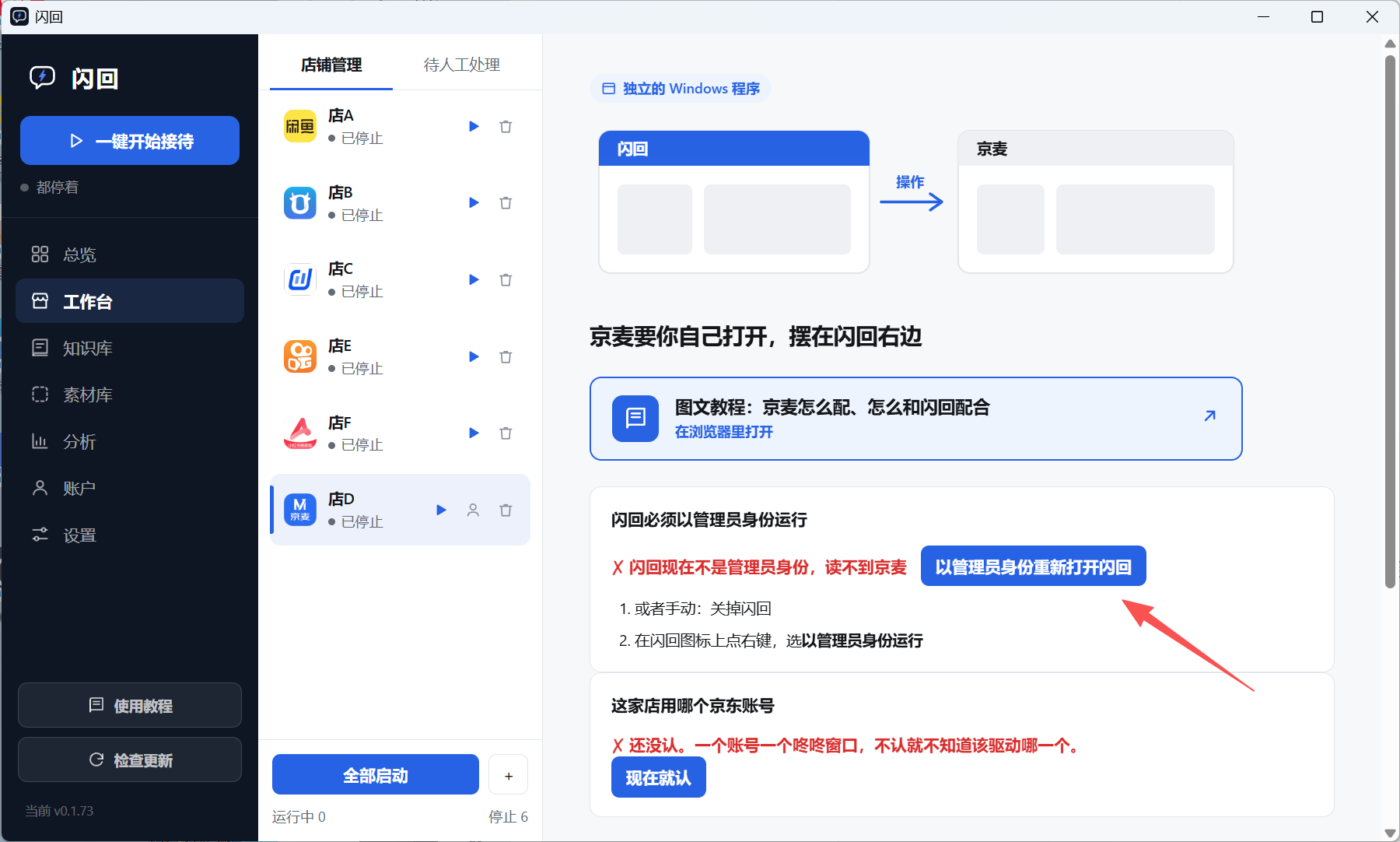Start store 店D with its play icon
The image size is (1400, 842).
(x=441, y=510)
